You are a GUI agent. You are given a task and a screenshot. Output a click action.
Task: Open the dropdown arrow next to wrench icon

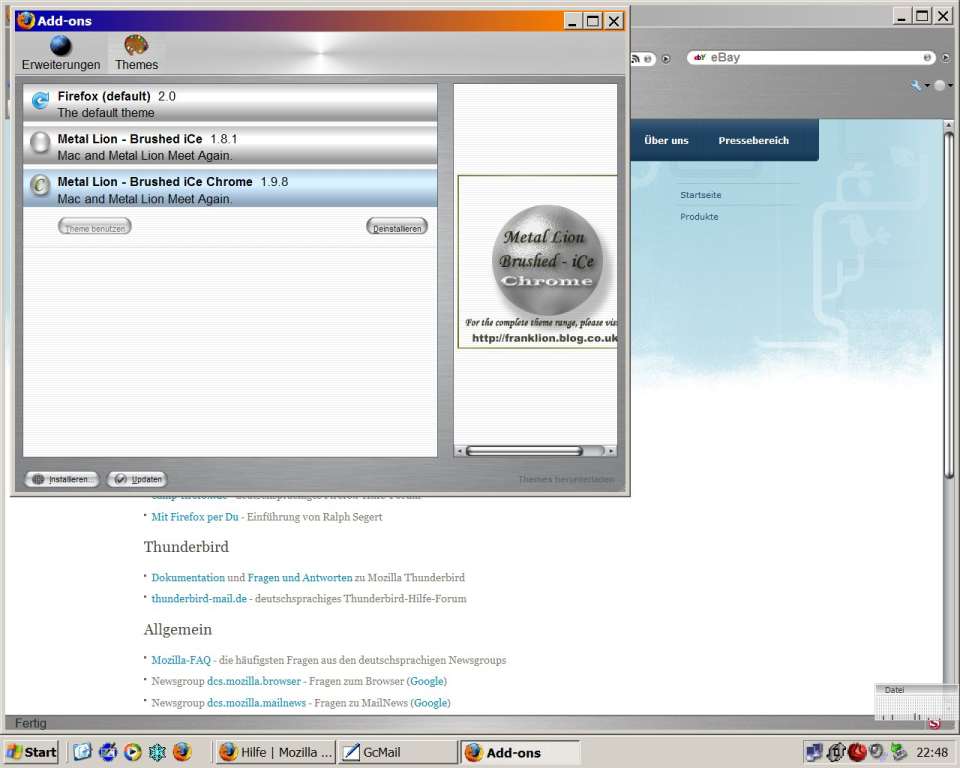[x=927, y=86]
